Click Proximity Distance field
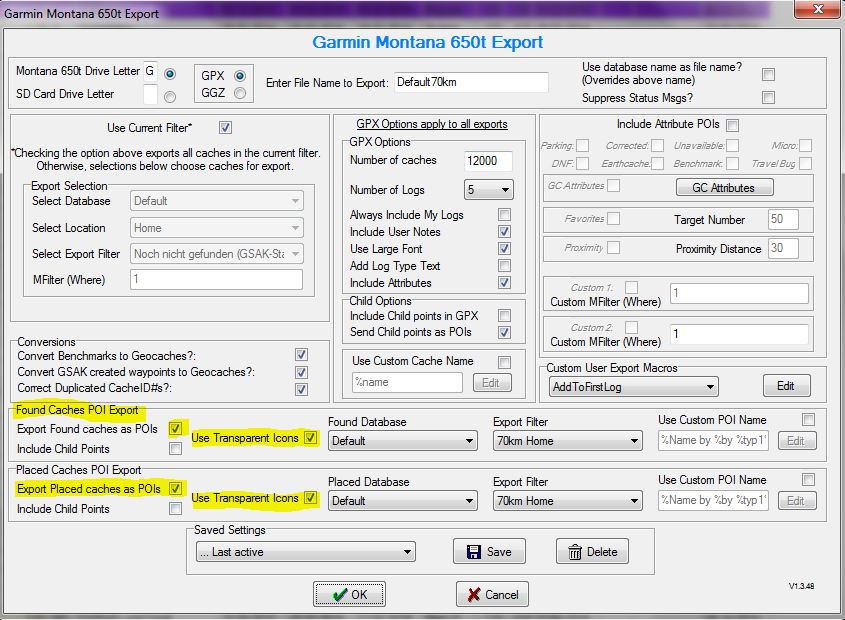Viewport: 845px width, 620px height. click(783, 249)
